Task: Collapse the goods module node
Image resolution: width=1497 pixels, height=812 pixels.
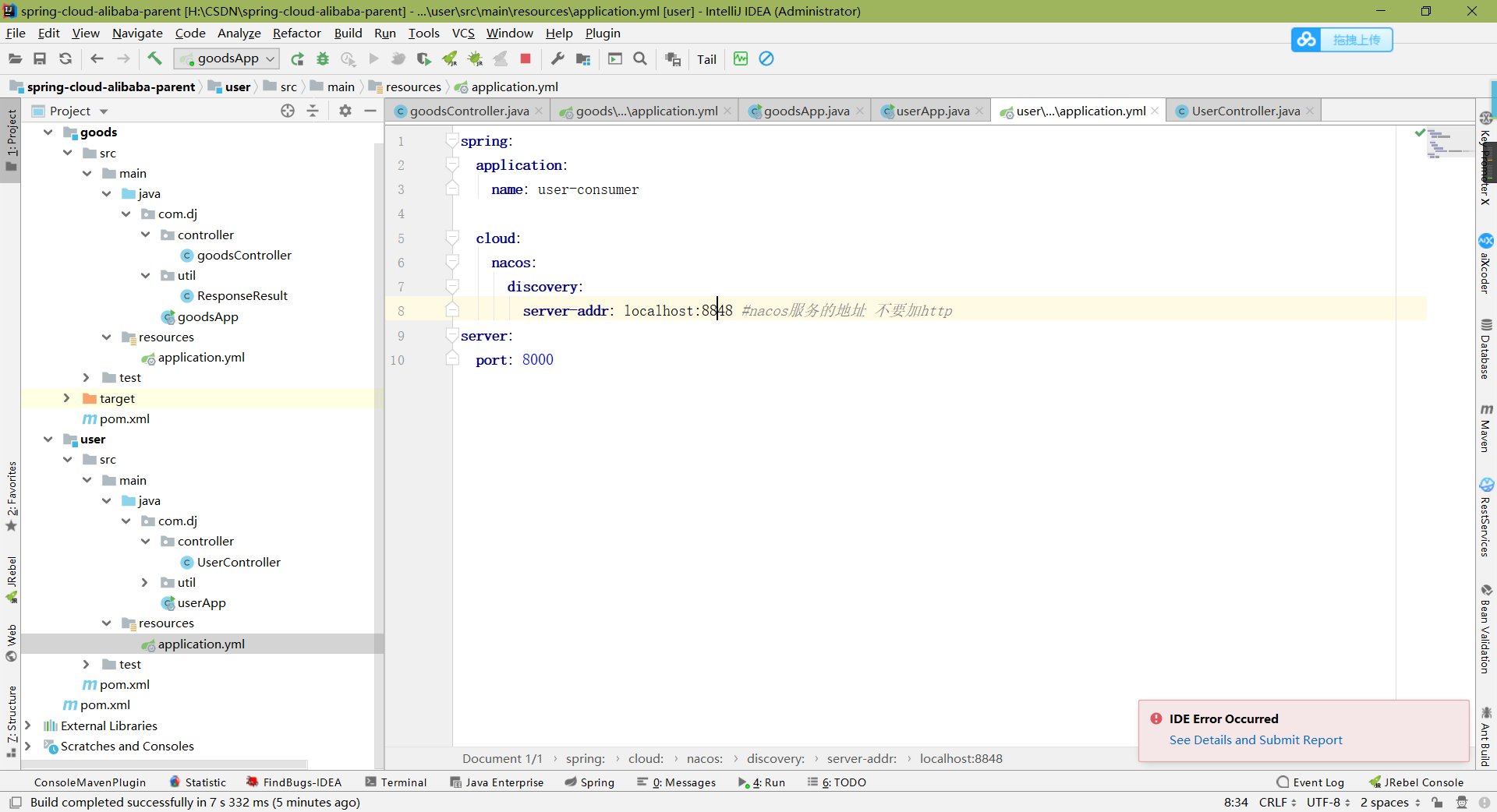Action: tap(48, 132)
